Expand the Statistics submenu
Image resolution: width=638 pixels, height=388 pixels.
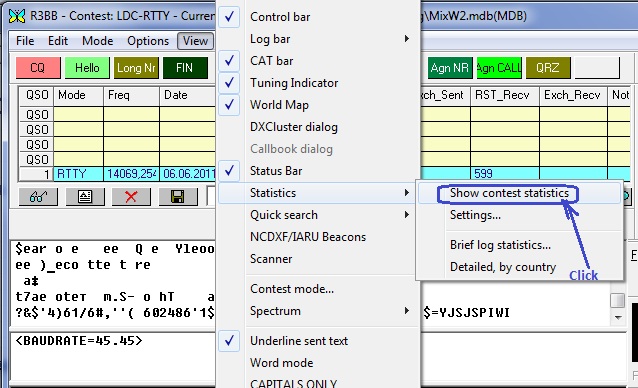pos(318,193)
